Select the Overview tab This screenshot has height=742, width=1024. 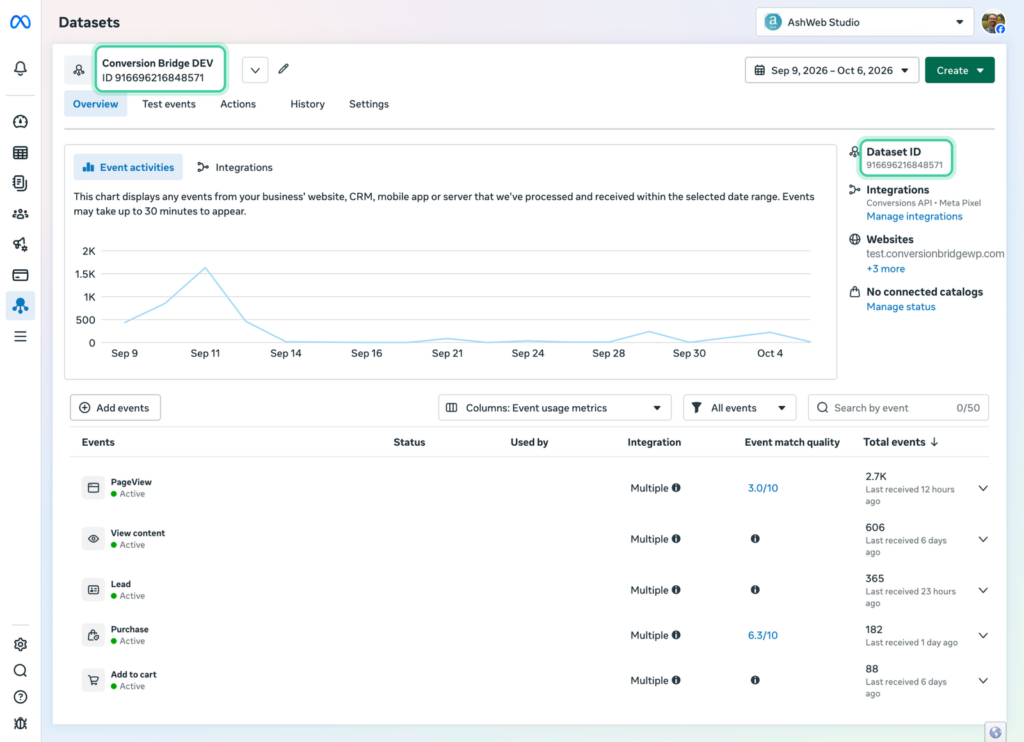click(95, 104)
